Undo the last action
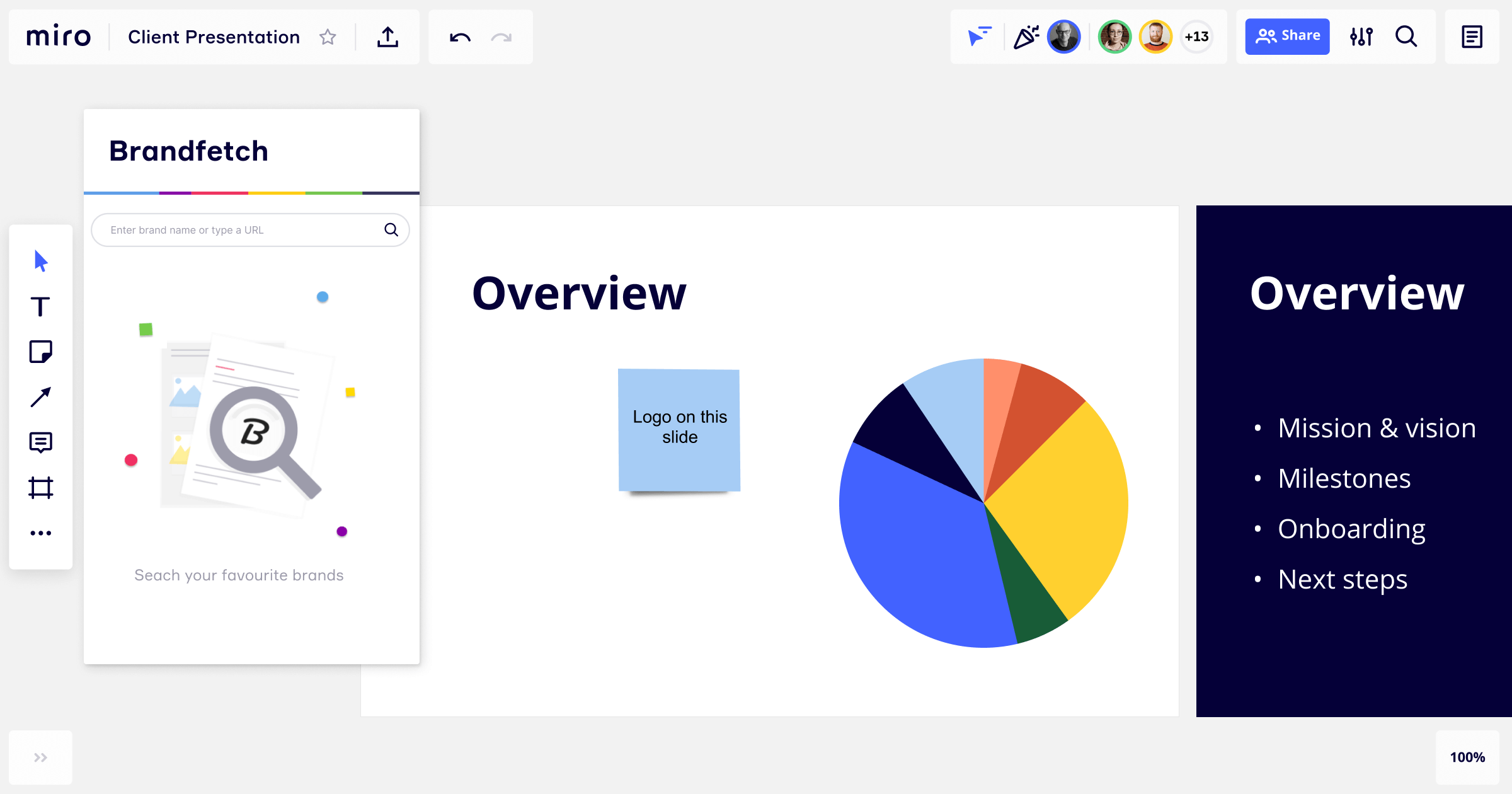Image resolution: width=1512 pixels, height=794 pixels. click(460, 37)
